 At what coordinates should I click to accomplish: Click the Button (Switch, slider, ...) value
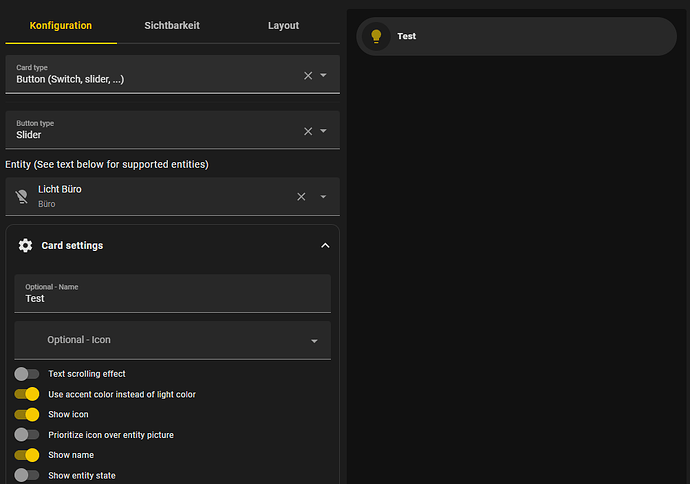[70, 79]
